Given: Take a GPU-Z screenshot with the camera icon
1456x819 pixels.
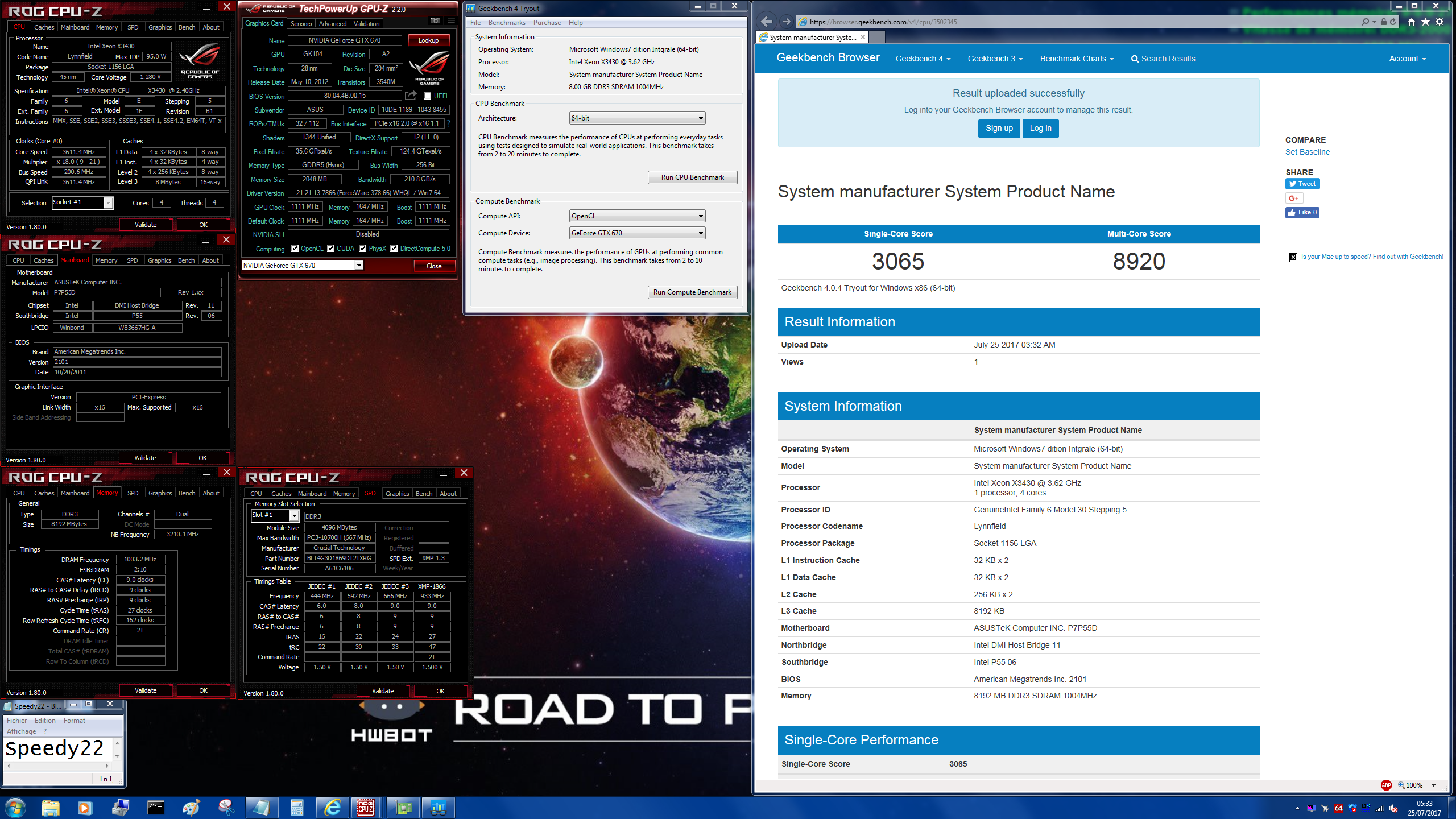Looking at the screenshot, I should pyautogui.click(x=436, y=21).
